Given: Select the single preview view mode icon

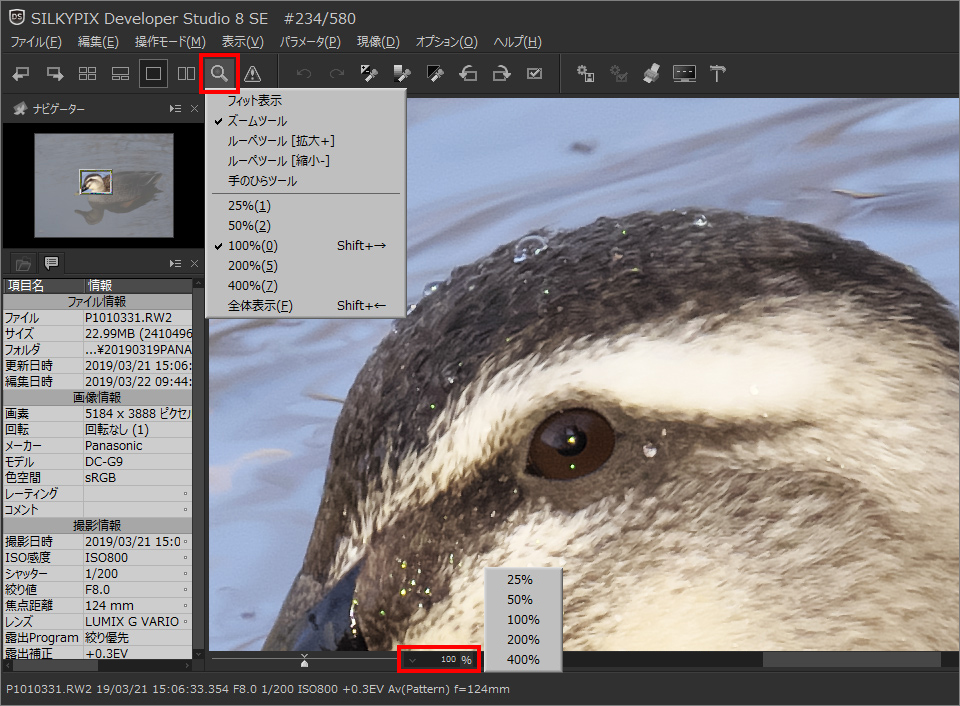Looking at the screenshot, I should click(x=153, y=74).
